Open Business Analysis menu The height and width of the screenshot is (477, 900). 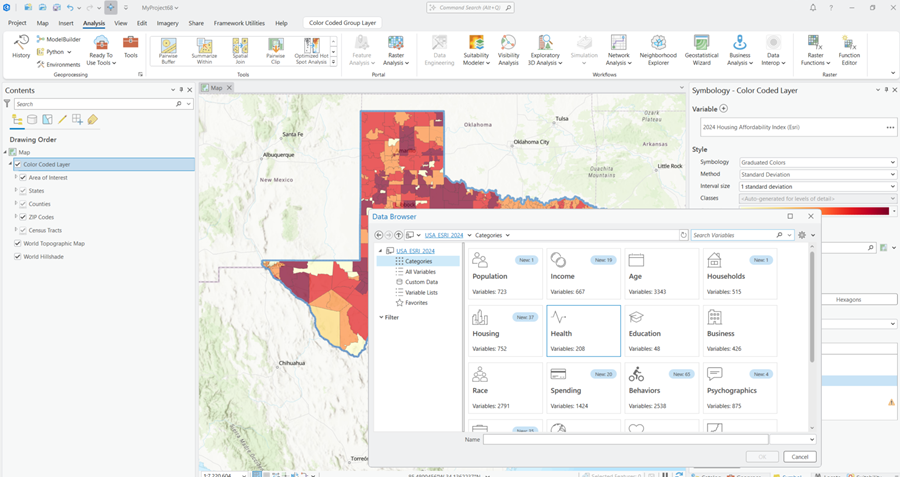(739, 51)
